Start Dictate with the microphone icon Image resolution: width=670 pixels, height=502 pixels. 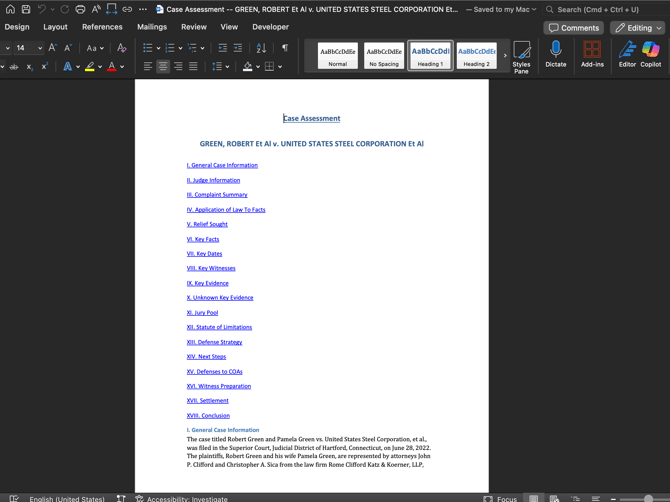point(555,54)
